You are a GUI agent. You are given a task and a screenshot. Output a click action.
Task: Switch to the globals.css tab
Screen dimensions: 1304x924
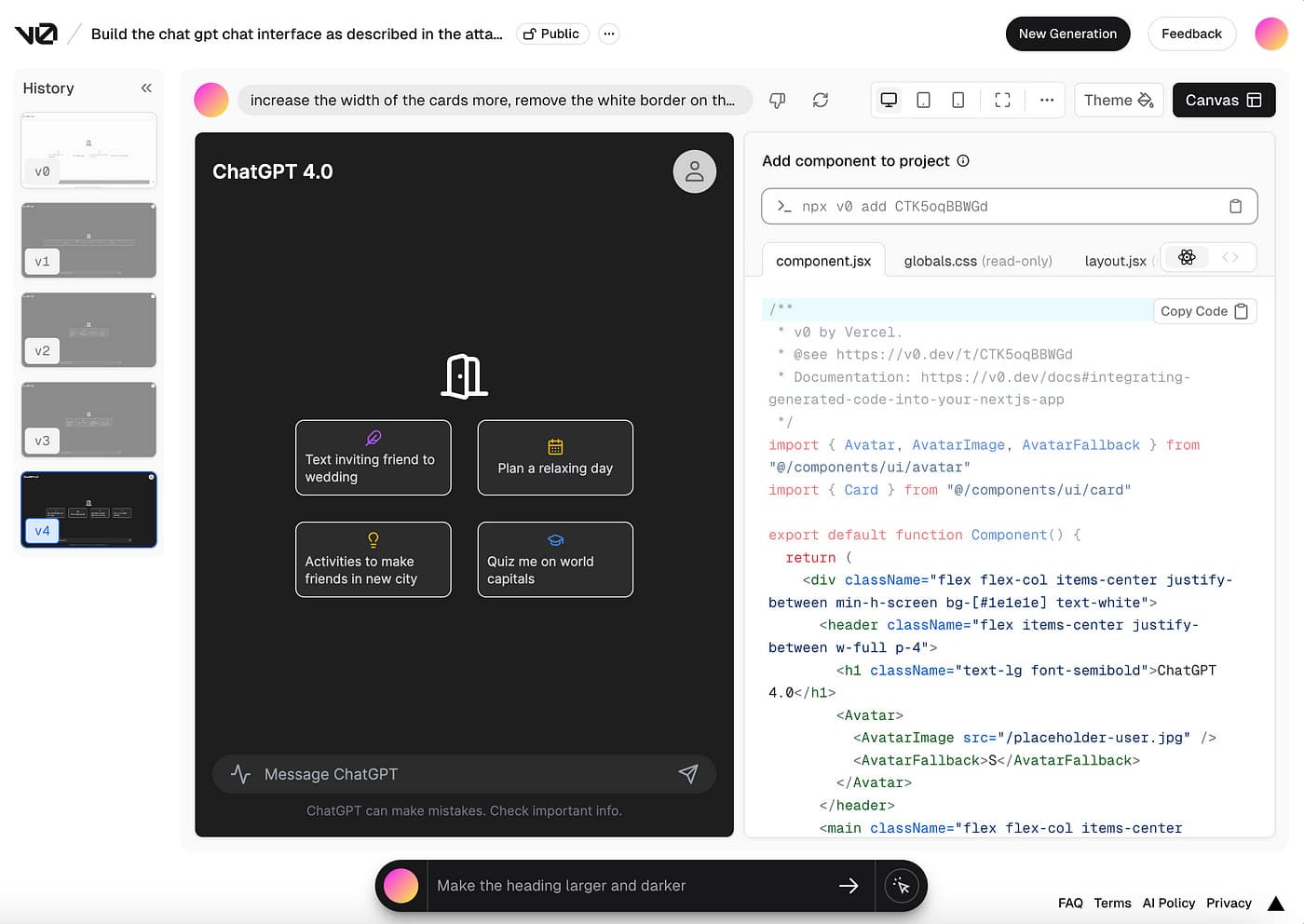[x=977, y=261]
